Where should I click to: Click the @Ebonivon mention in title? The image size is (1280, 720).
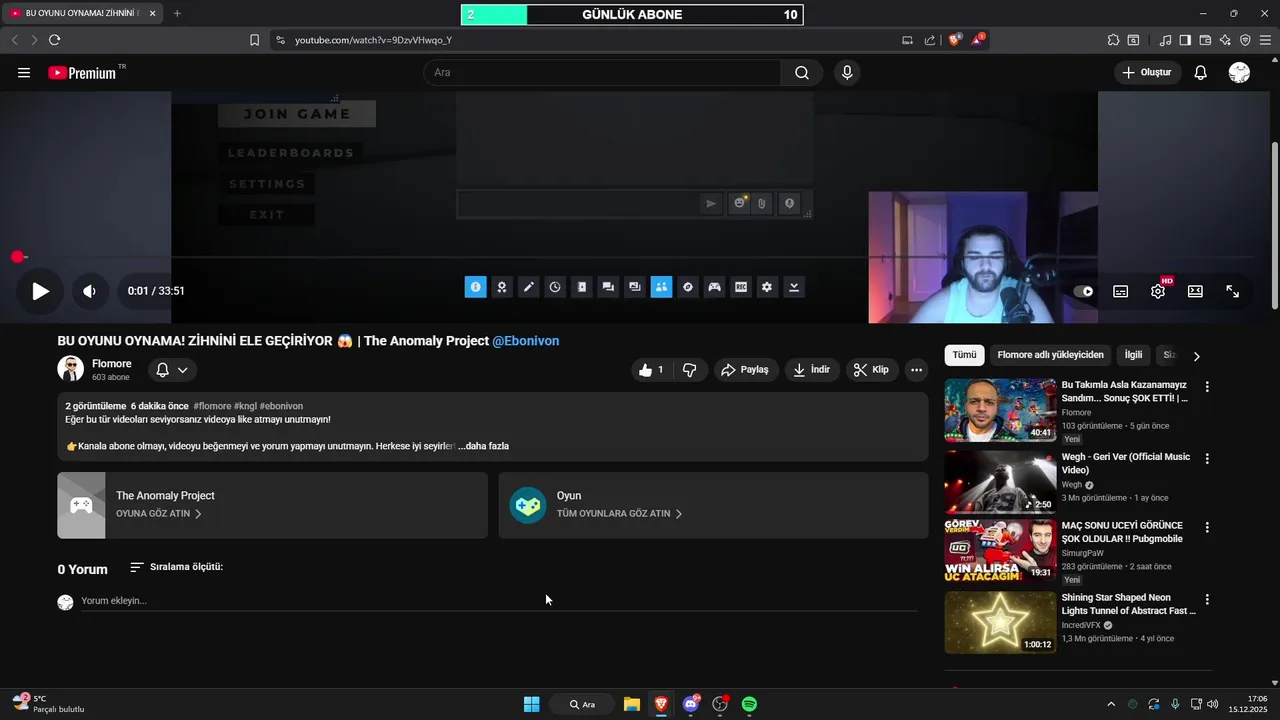click(x=526, y=341)
